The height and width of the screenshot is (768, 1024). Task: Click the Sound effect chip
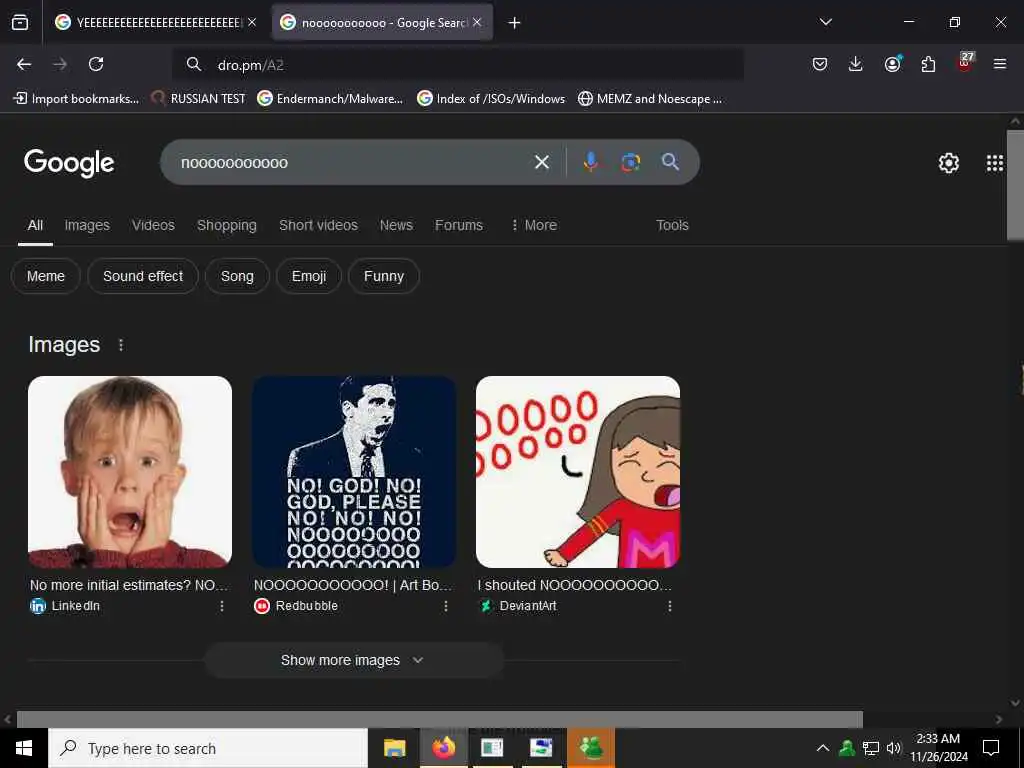143,276
